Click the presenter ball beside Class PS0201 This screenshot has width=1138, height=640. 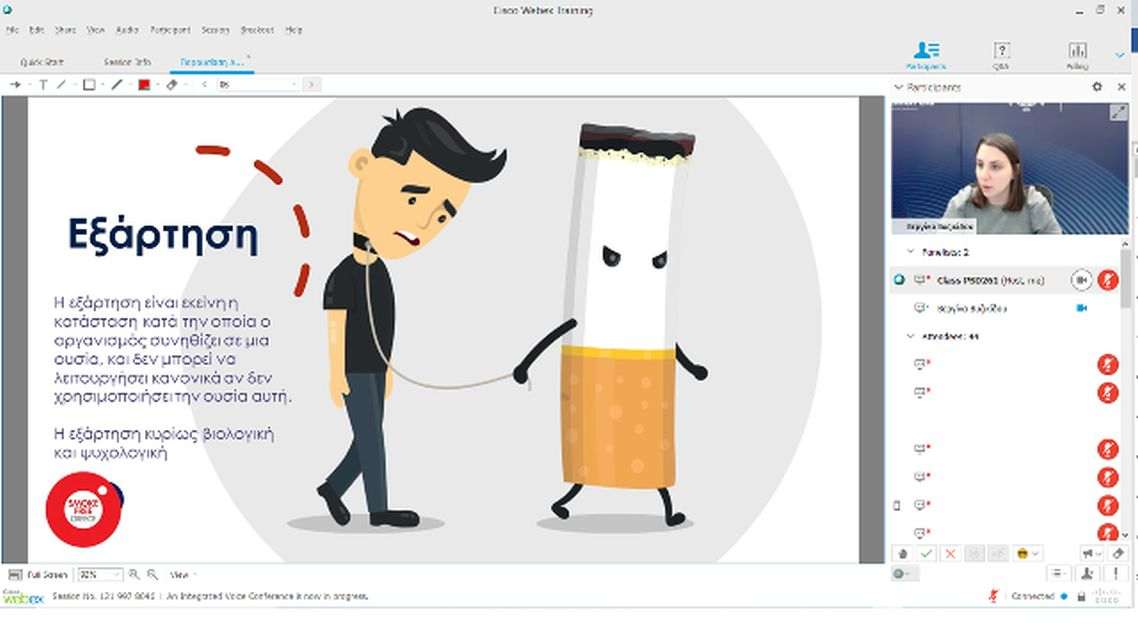(x=899, y=280)
